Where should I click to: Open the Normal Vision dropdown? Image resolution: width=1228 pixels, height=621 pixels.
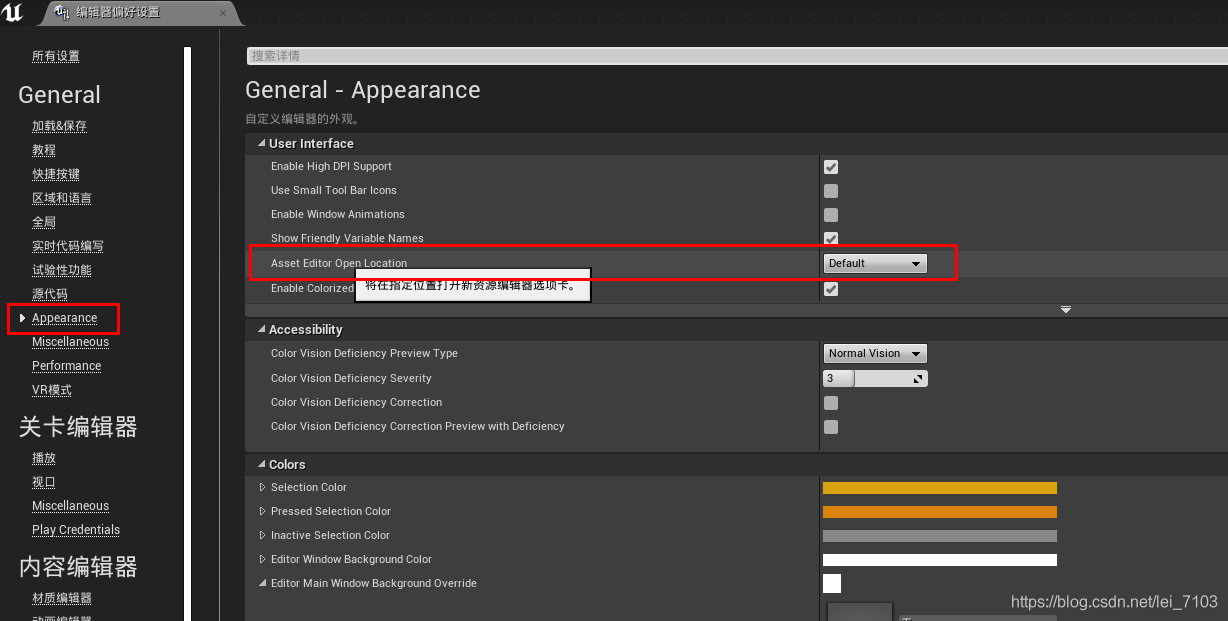[875, 353]
